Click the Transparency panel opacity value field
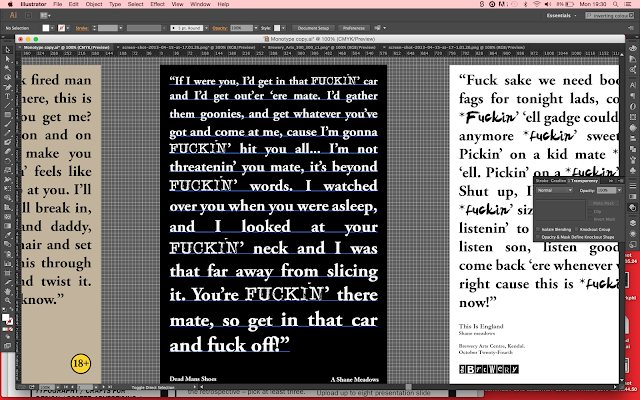The width and height of the screenshot is (640, 400). pos(606,190)
